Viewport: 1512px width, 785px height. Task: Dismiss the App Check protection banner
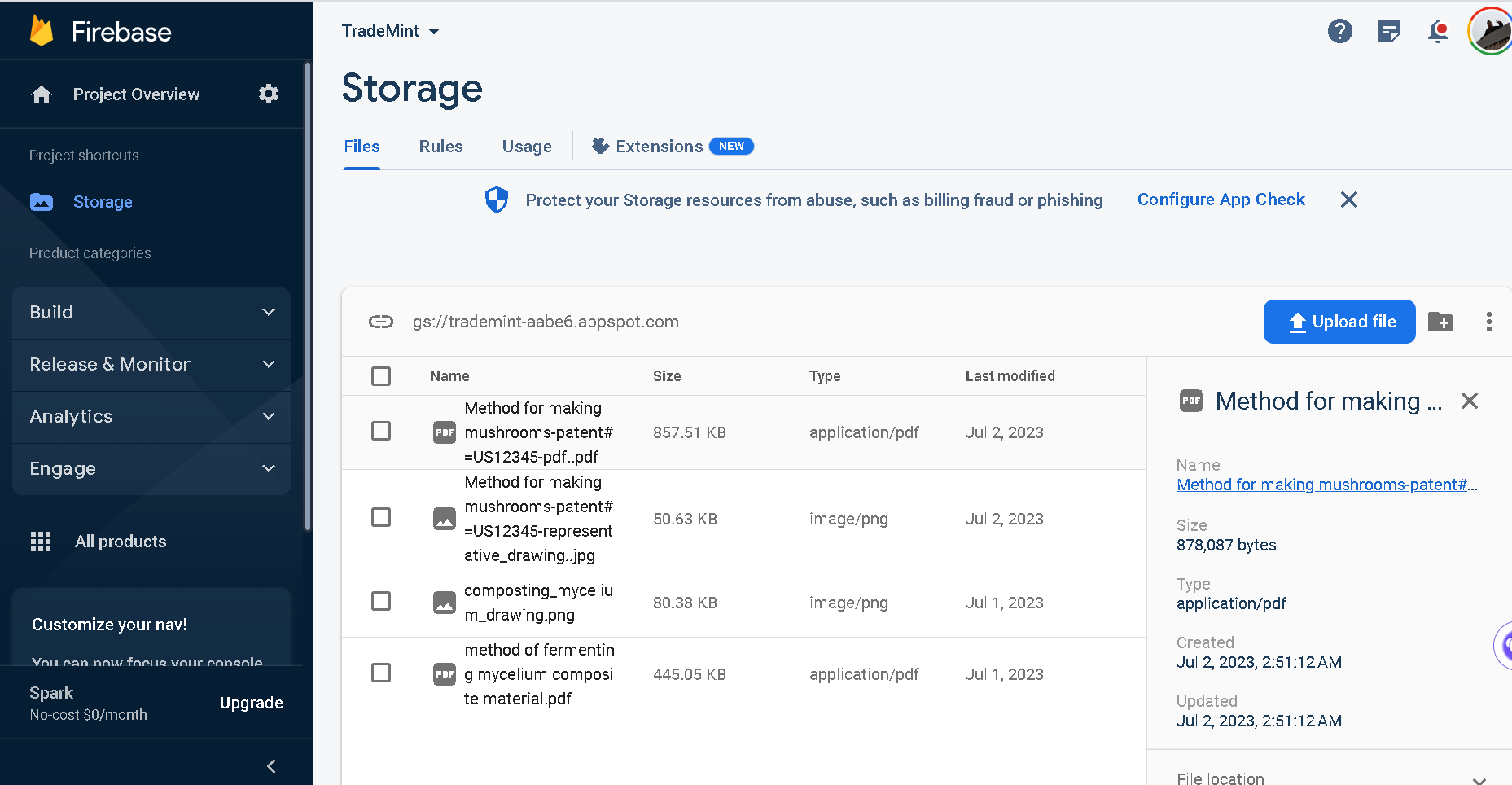[1348, 200]
